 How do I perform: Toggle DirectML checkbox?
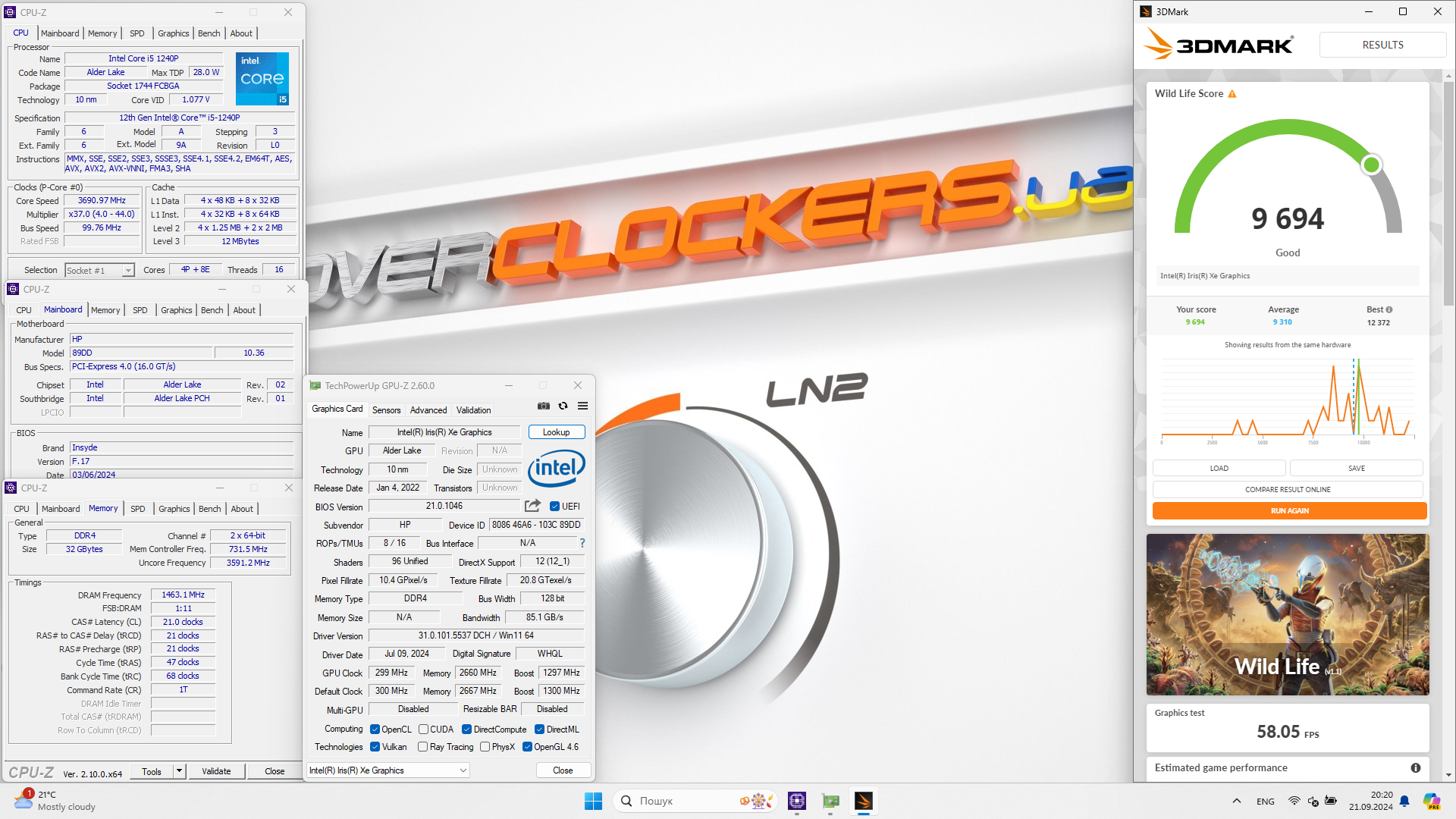click(x=539, y=730)
